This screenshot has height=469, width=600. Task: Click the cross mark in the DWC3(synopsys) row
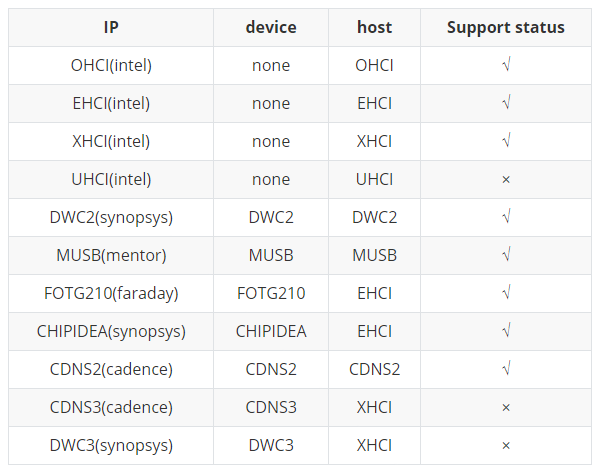tap(505, 445)
